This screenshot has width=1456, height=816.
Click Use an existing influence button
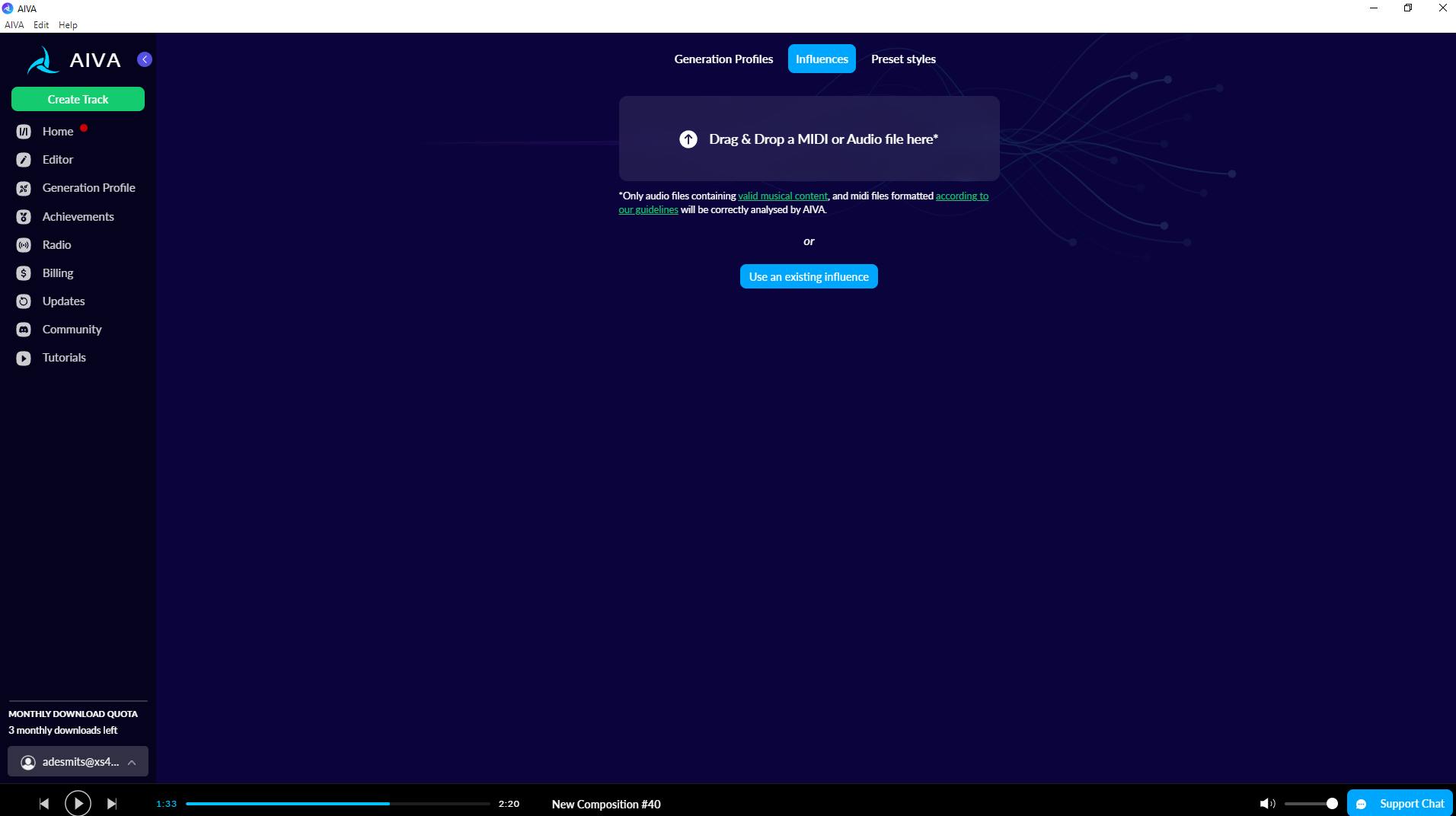coord(809,276)
